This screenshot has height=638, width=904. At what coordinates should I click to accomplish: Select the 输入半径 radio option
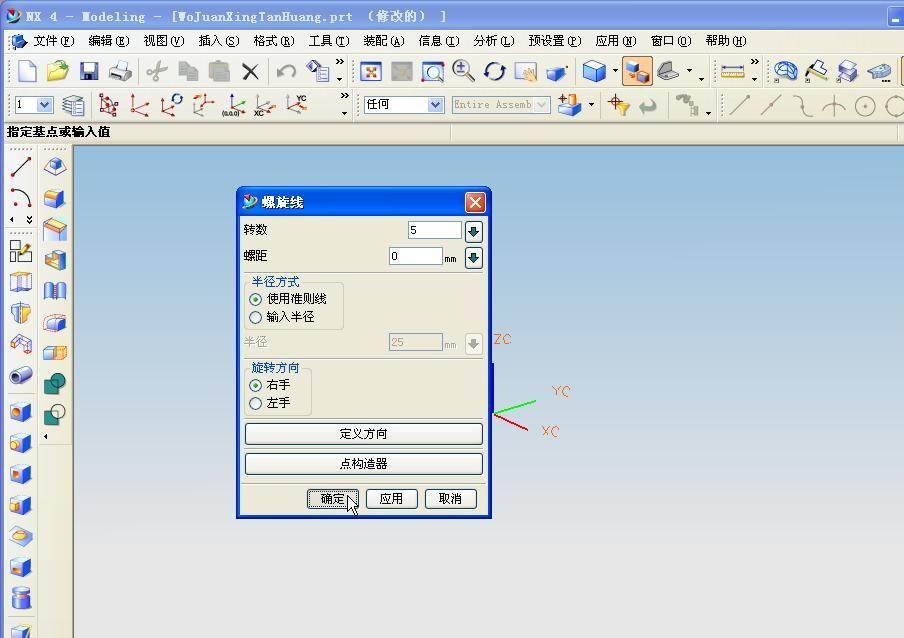tap(256, 317)
